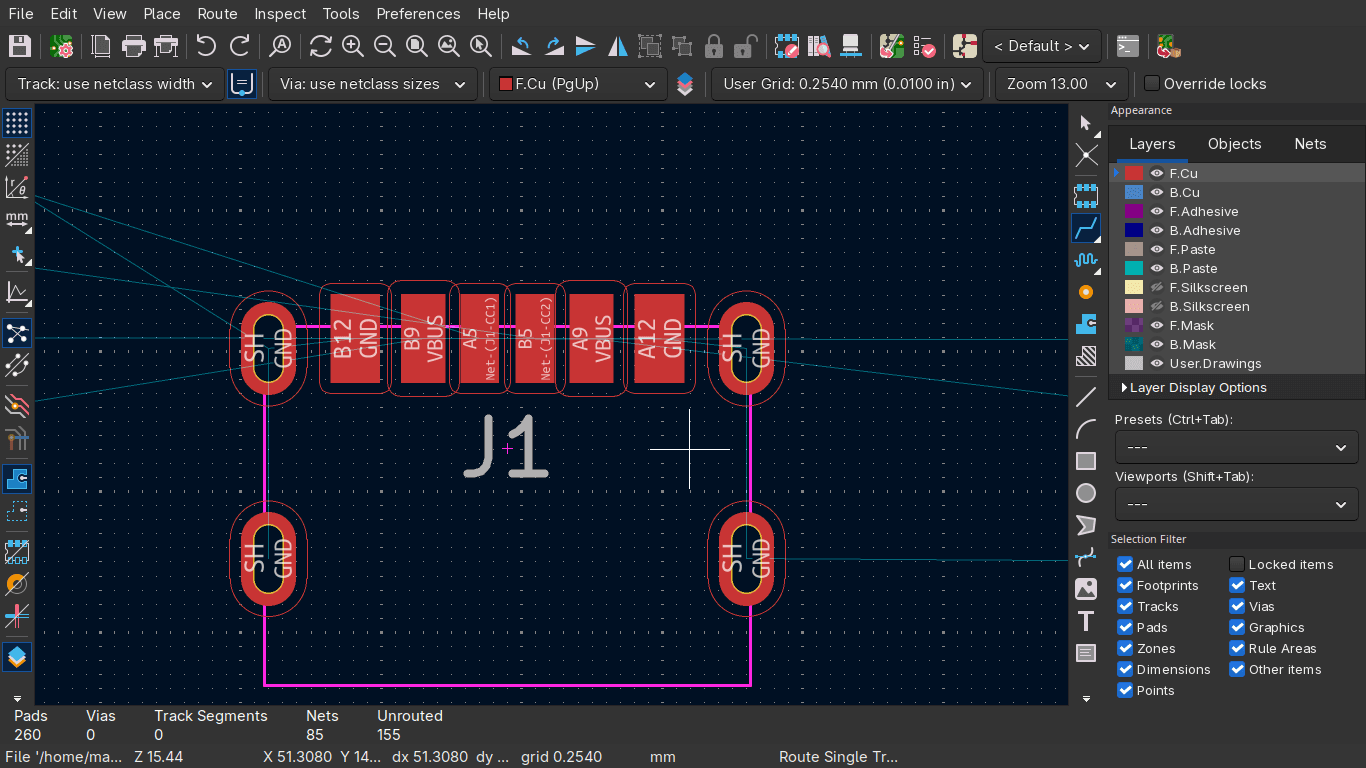Select the Draw circle tool

point(1086,493)
